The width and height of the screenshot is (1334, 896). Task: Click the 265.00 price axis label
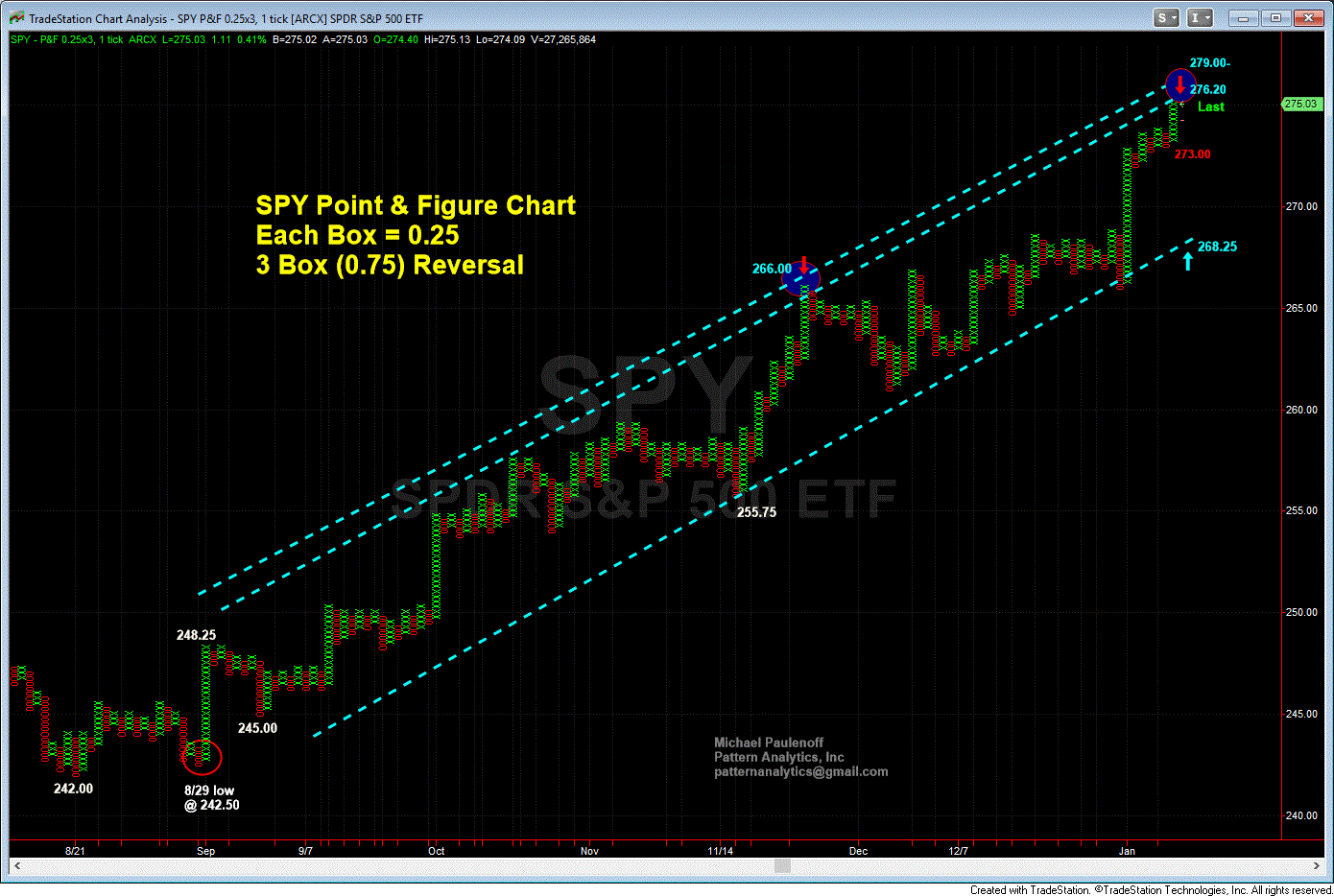click(x=1302, y=308)
